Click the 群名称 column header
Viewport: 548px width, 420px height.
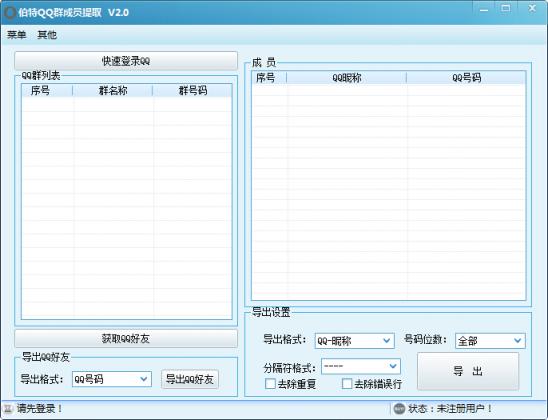(x=113, y=90)
